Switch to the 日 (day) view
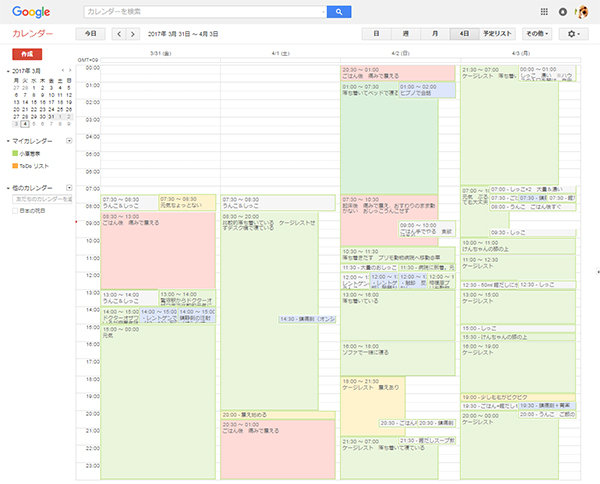Screen dimensions: 600x484 click(377, 34)
